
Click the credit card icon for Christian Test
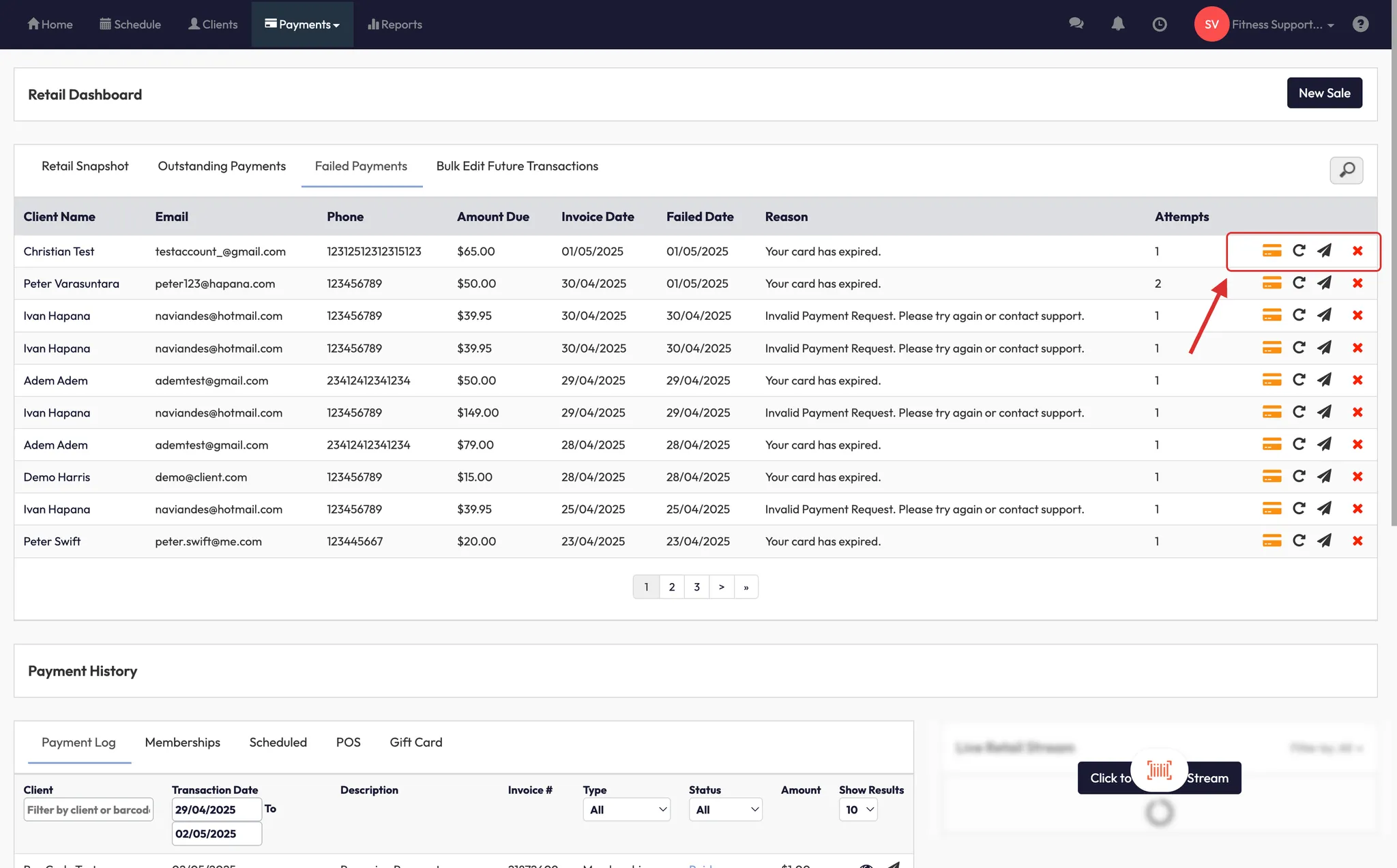[1271, 251]
